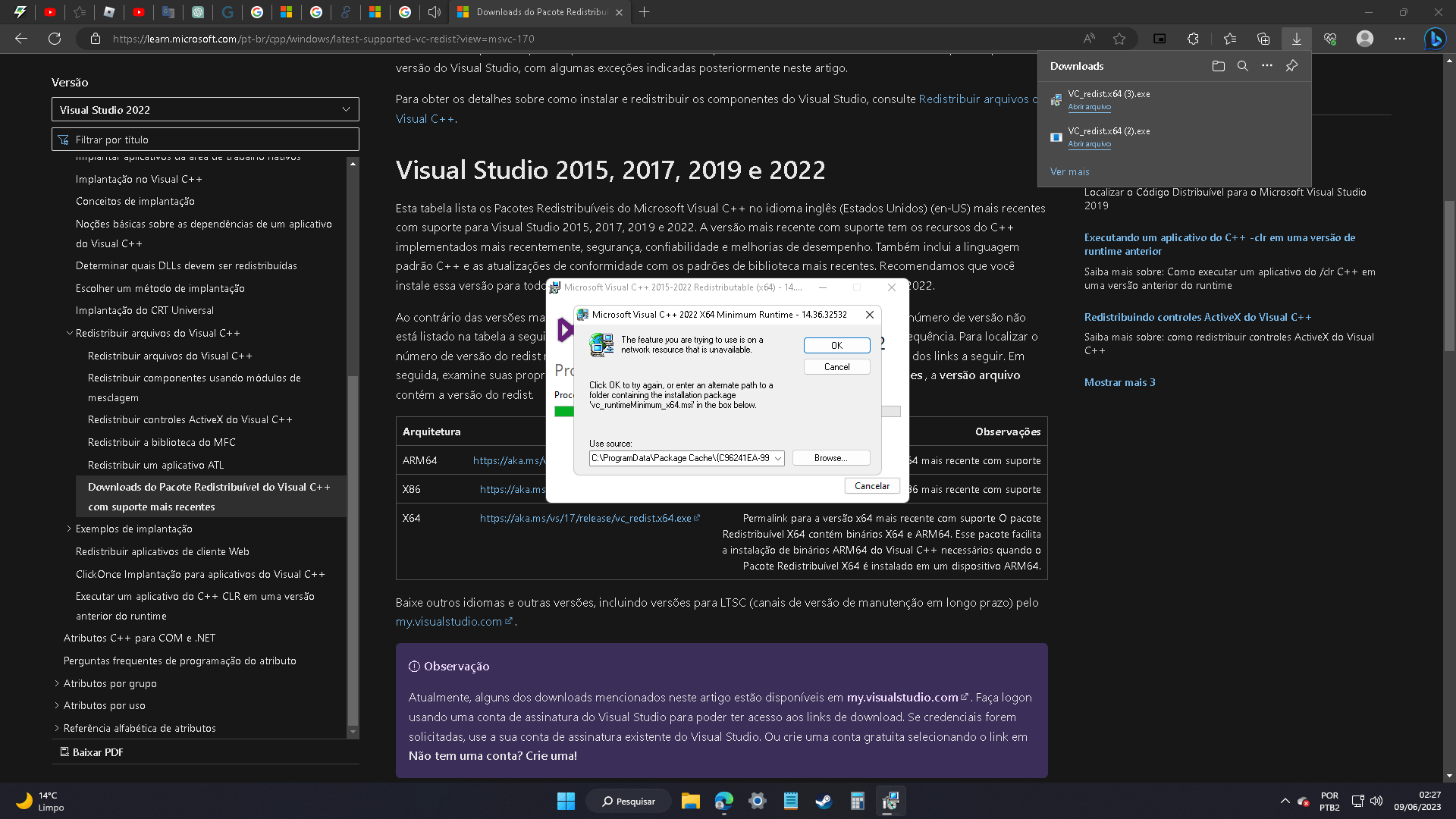
Task: Reload the page with refresh icon
Action: coord(55,39)
